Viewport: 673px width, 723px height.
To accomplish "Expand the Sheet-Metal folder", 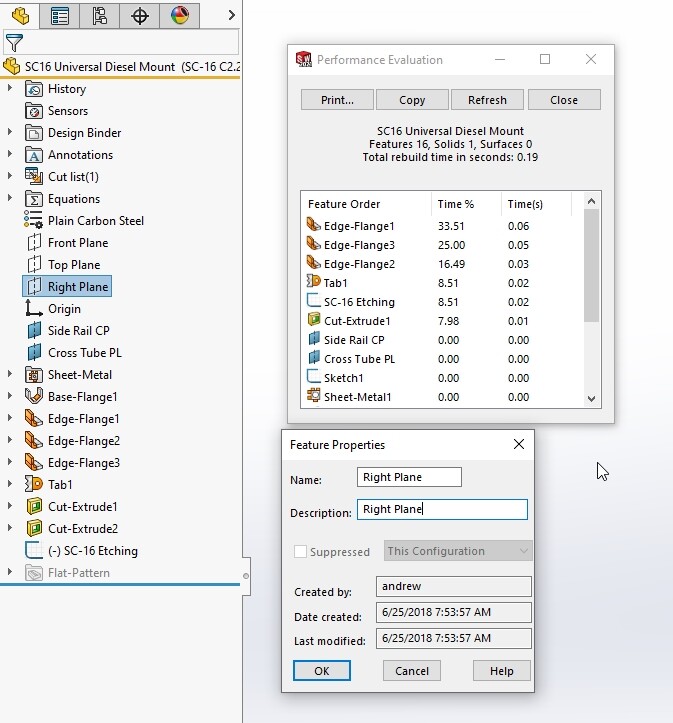I will point(10,374).
